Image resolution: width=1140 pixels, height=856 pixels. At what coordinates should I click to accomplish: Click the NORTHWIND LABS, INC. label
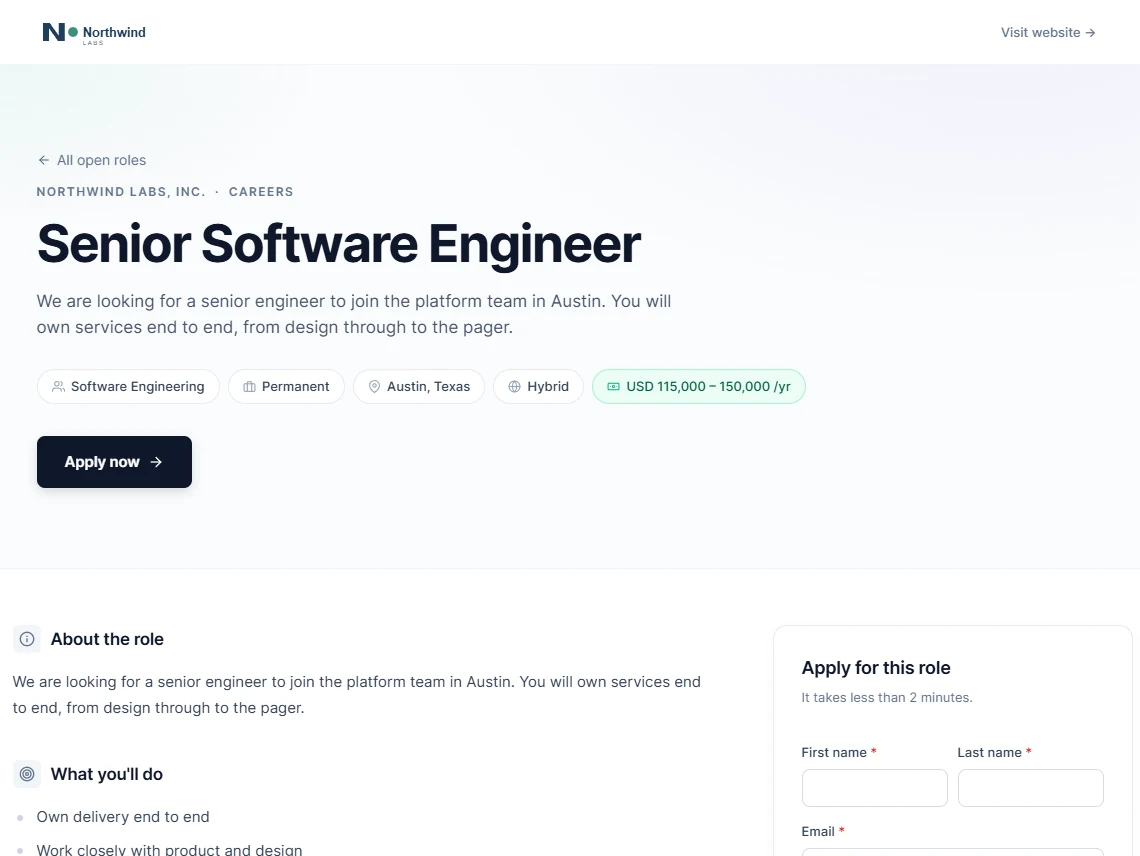121,192
